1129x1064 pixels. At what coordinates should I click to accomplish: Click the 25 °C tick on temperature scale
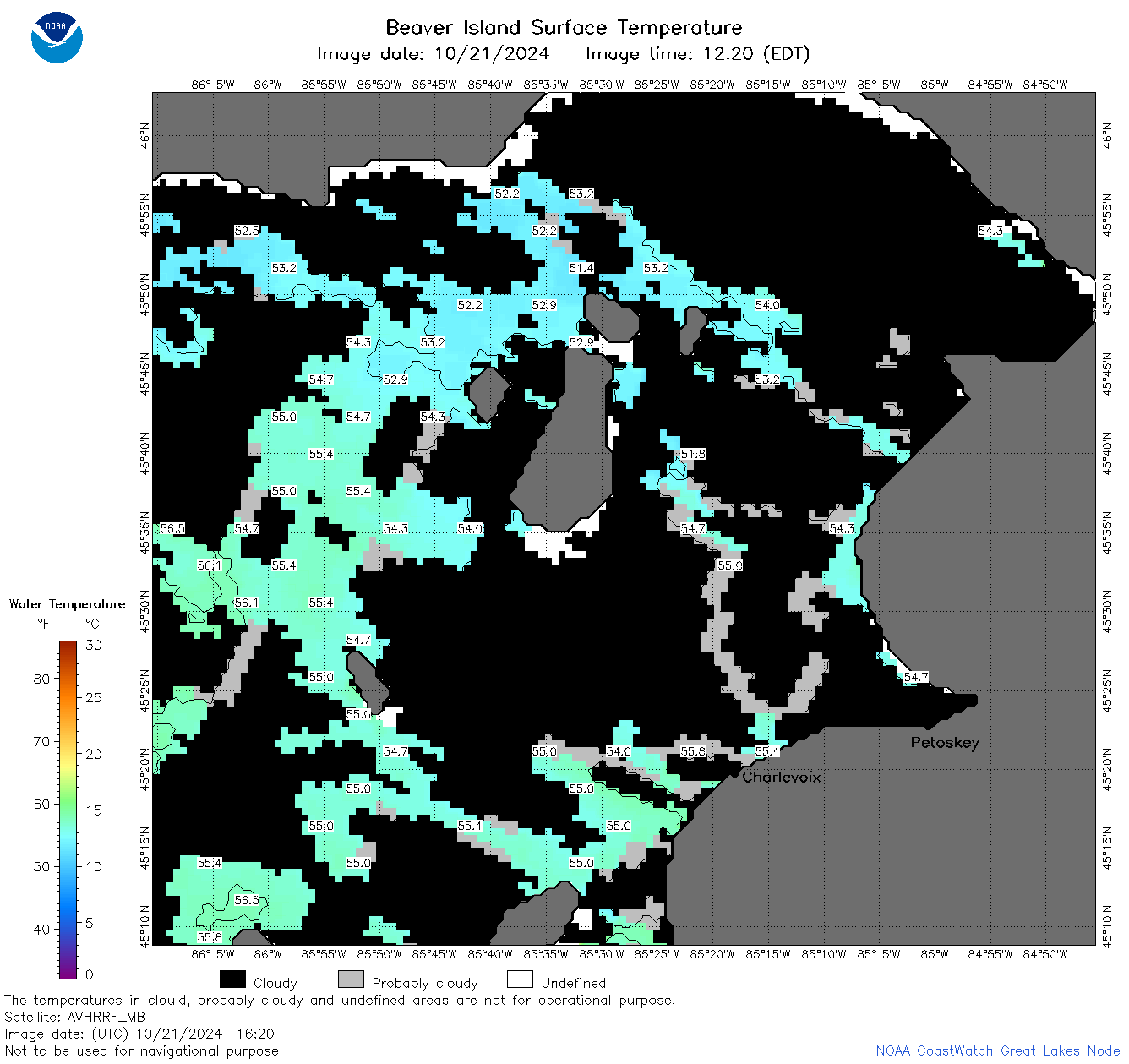(x=93, y=697)
